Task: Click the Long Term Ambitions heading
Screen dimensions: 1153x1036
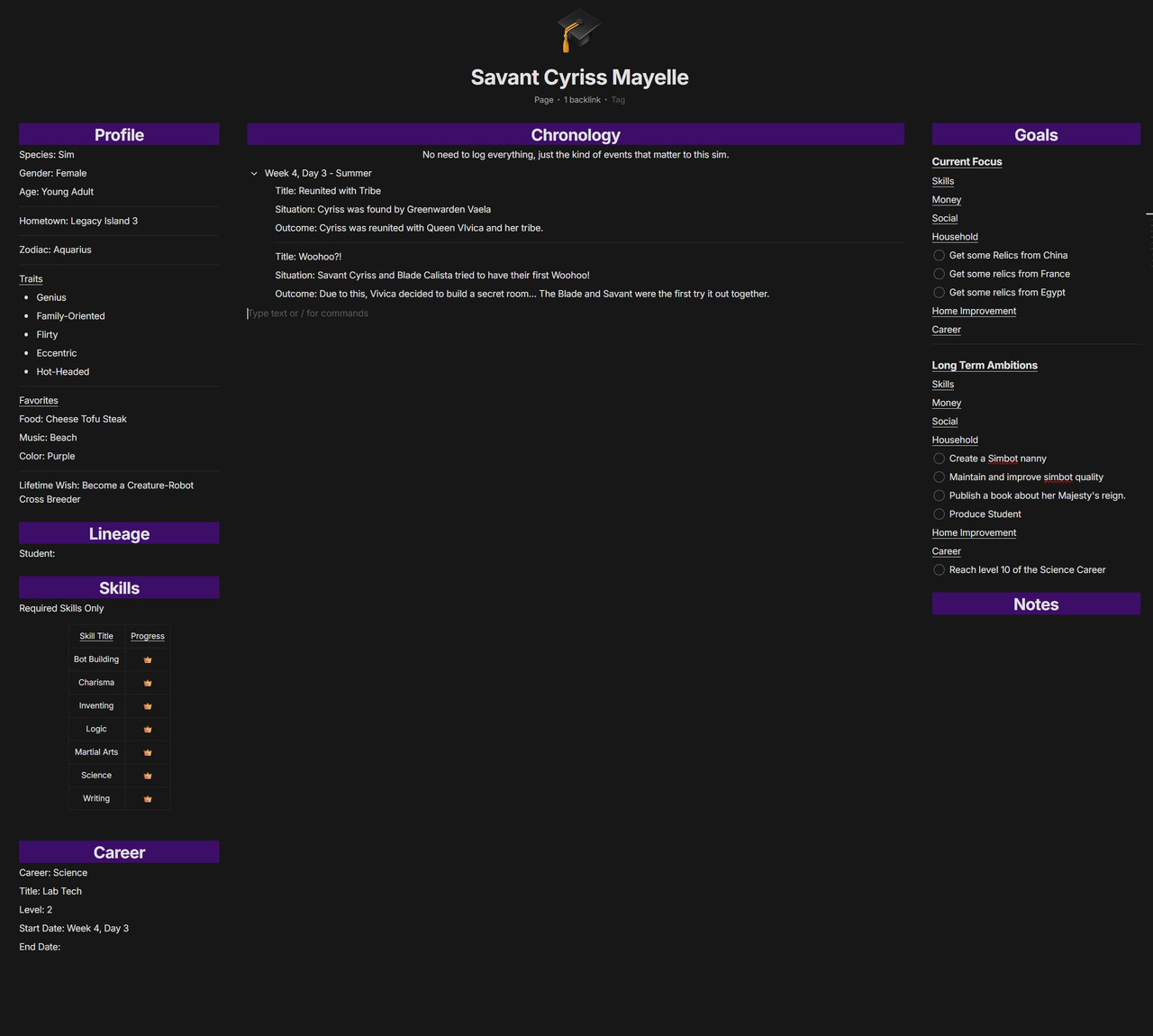Action: pos(985,366)
